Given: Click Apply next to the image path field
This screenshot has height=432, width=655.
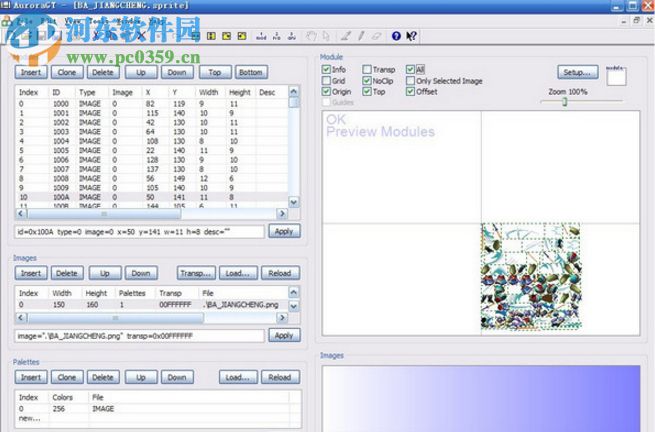Looking at the screenshot, I should click(284, 335).
